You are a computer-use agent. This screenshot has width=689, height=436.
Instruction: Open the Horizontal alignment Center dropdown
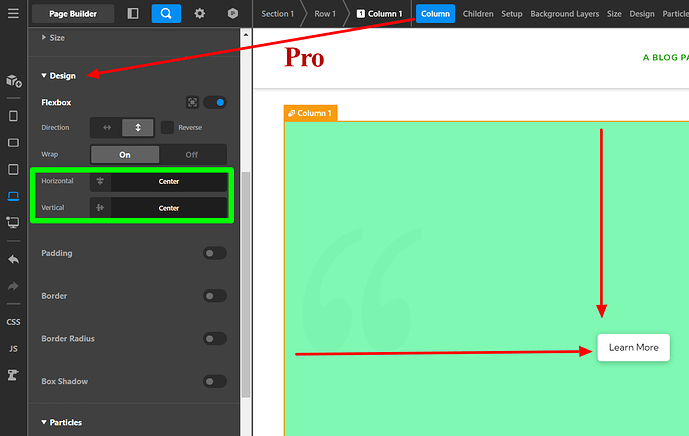point(168,182)
